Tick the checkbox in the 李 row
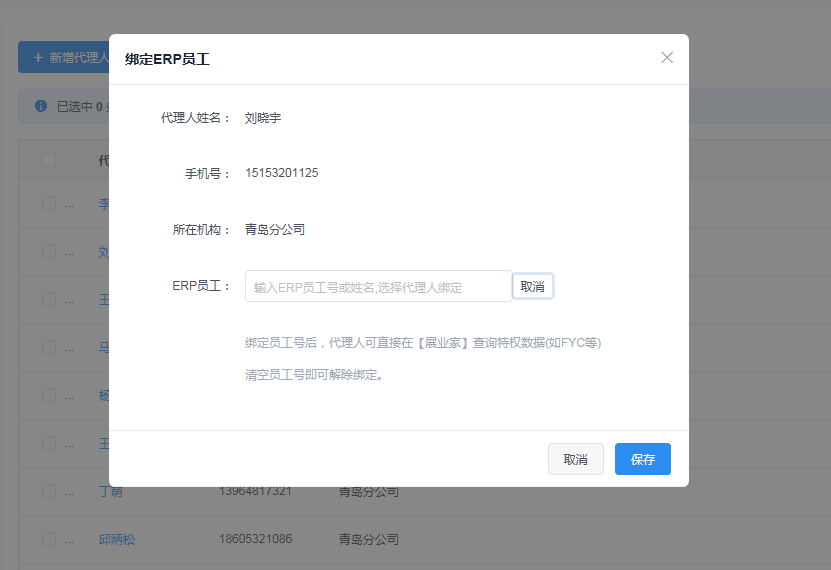831x570 pixels. [49, 203]
